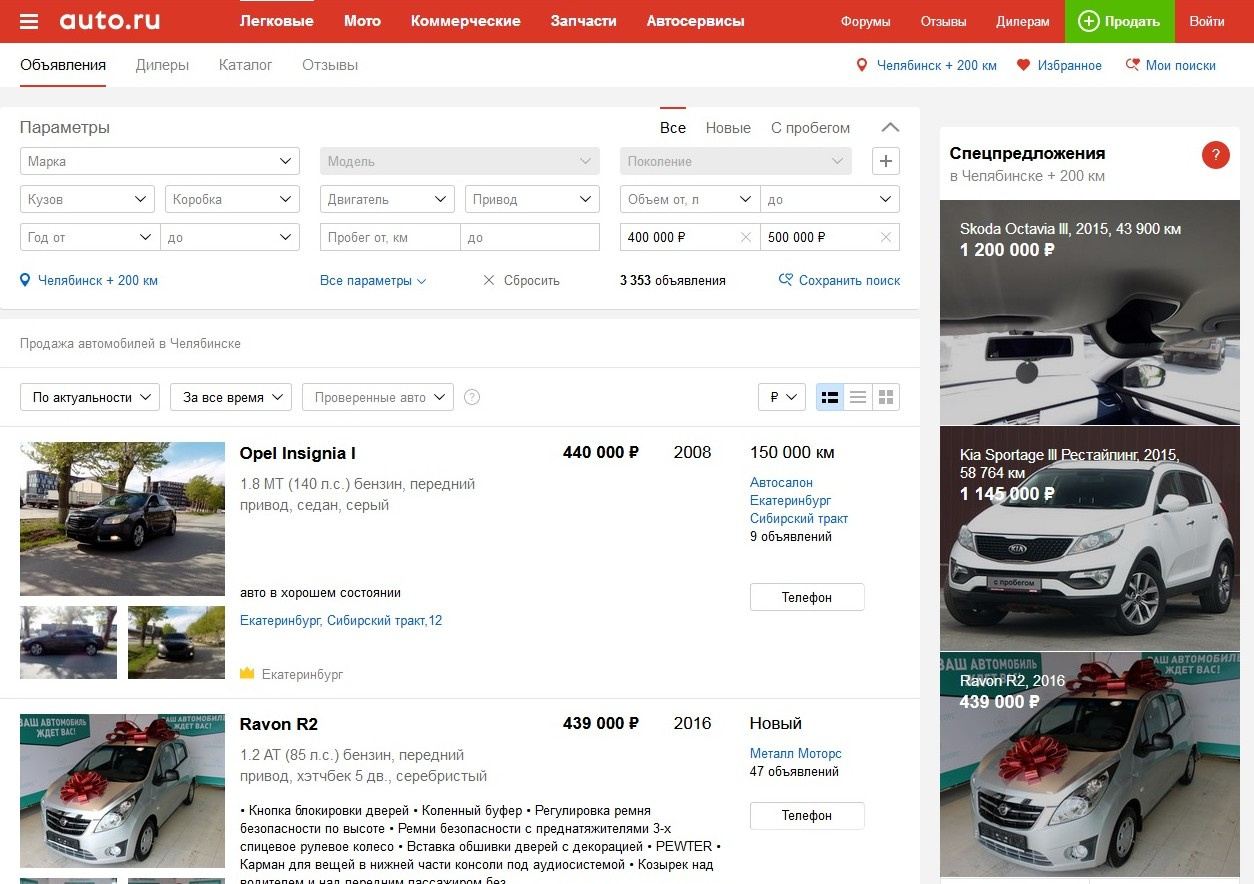
Task: Click the save-search icon beside Сохранить поиск
Action: click(786, 280)
